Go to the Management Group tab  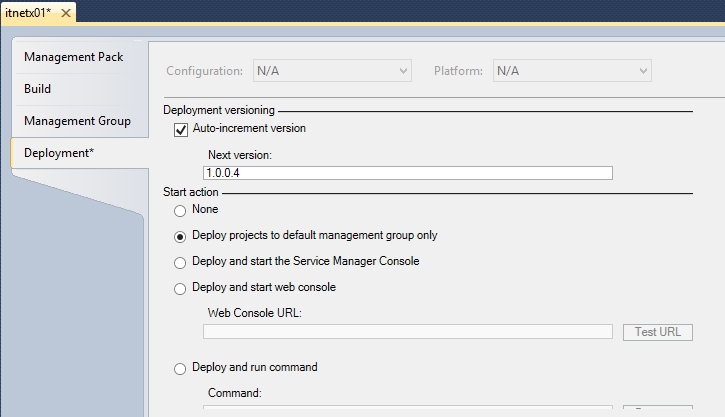tap(77, 121)
